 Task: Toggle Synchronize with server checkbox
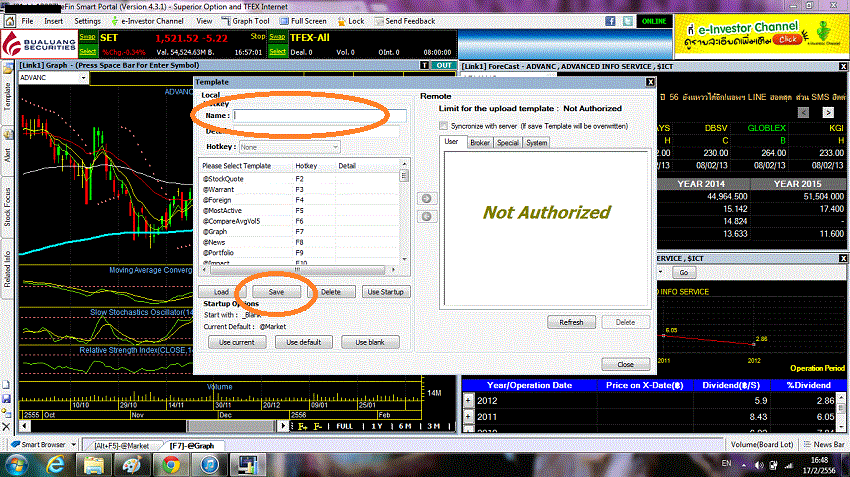[x=443, y=126]
